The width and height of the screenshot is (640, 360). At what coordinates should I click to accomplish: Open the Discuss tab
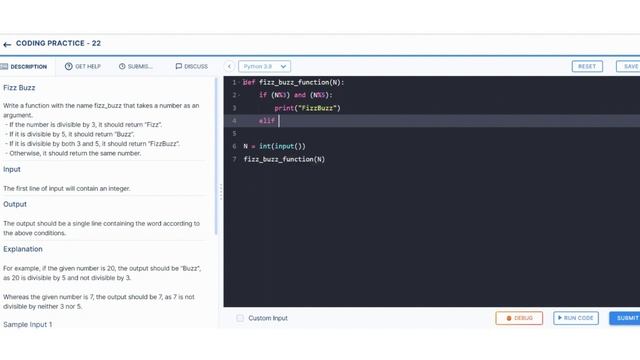[191, 67]
